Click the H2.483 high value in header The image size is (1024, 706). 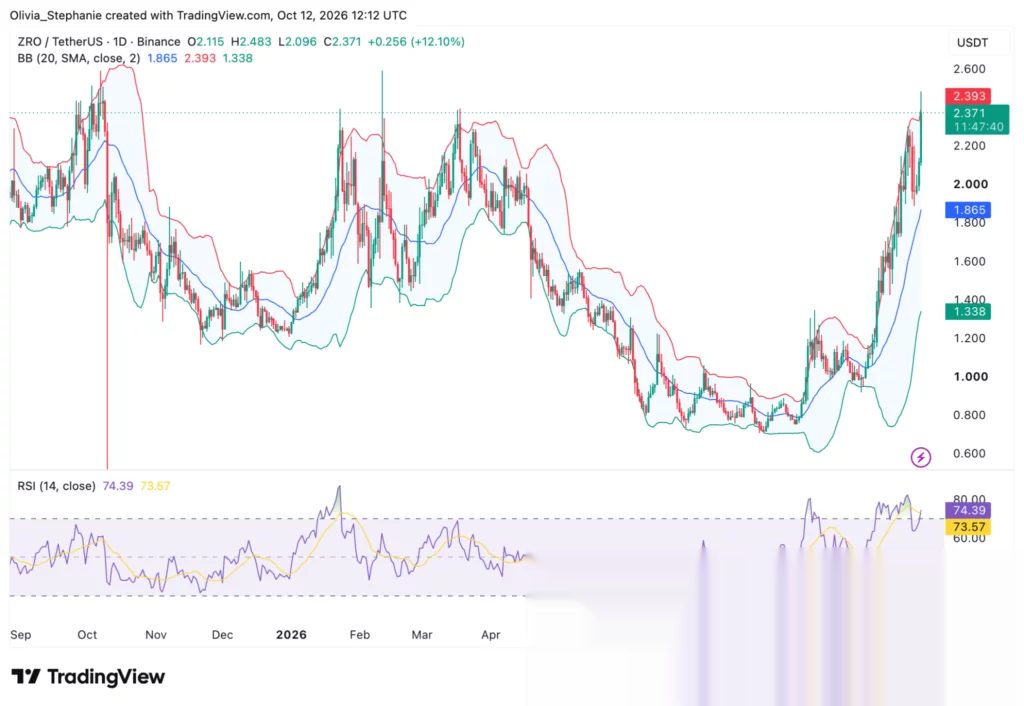tap(251, 42)
